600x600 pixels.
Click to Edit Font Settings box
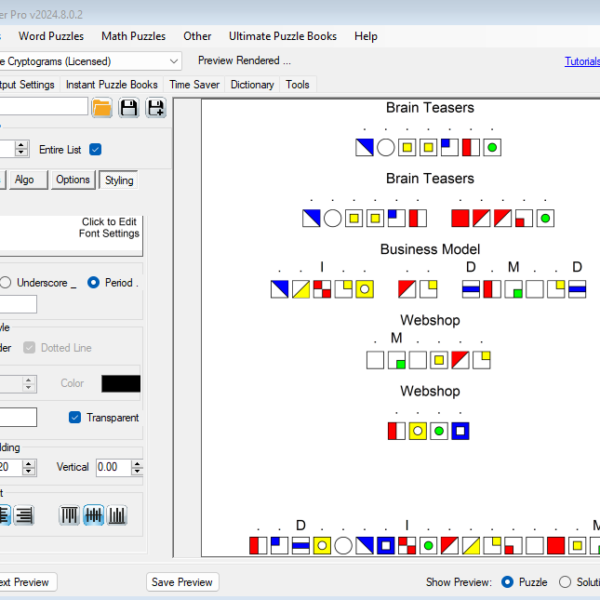tap(71, 236)
